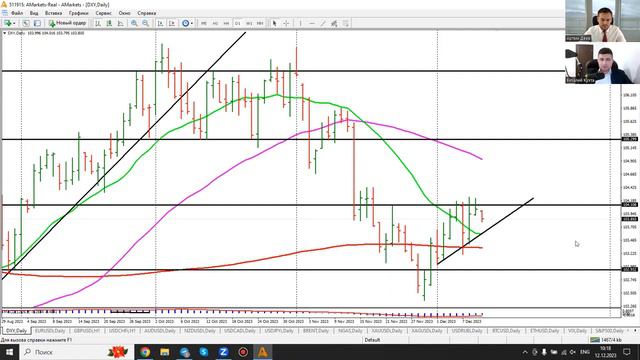Switch to the BTCUSD,Daily chart tab
The image size is (640, 360).
coord(506,331)
